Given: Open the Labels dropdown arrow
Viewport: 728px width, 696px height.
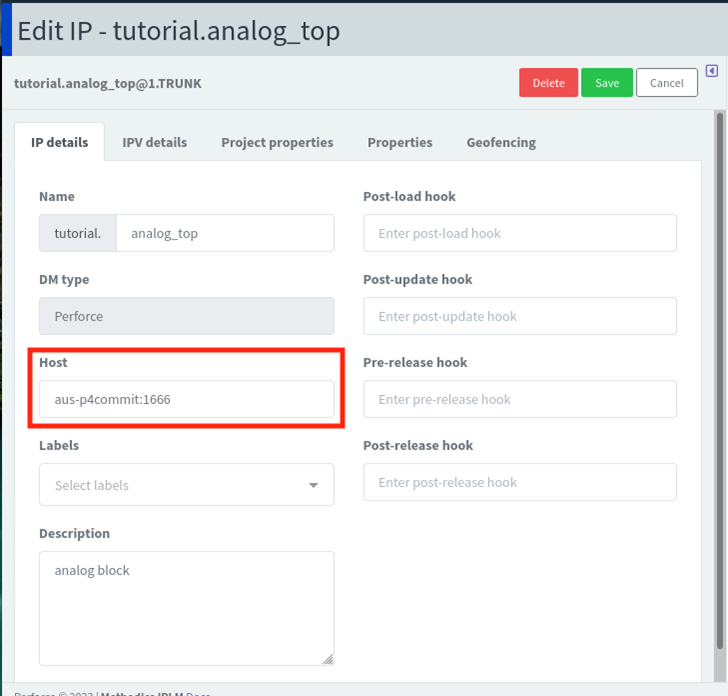Looking at the screenshot, I should (313, 485).
